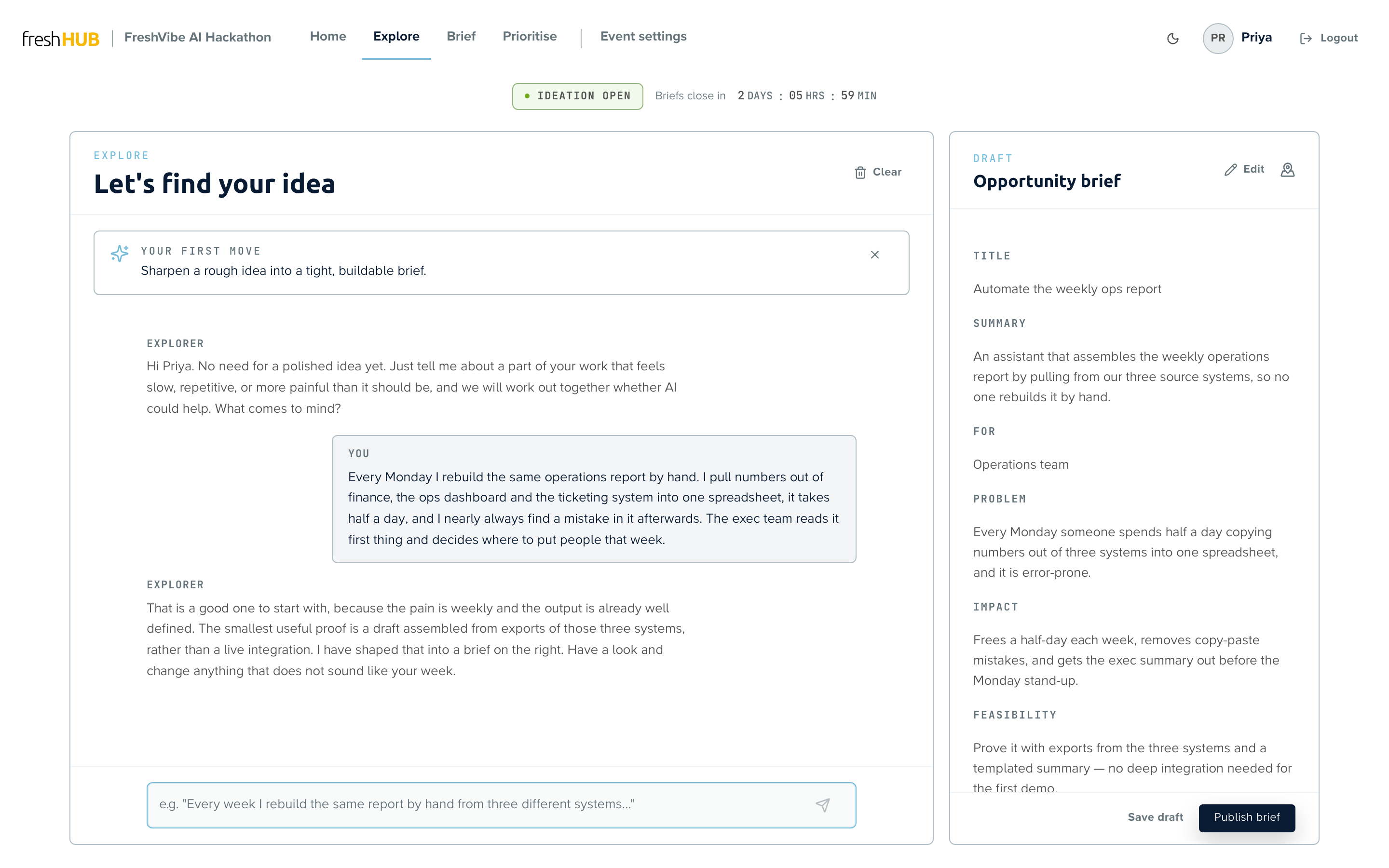The height and width of the screenshot is (868, 1389).
Task: Click the PR avatar circle
Action: 1217,38
